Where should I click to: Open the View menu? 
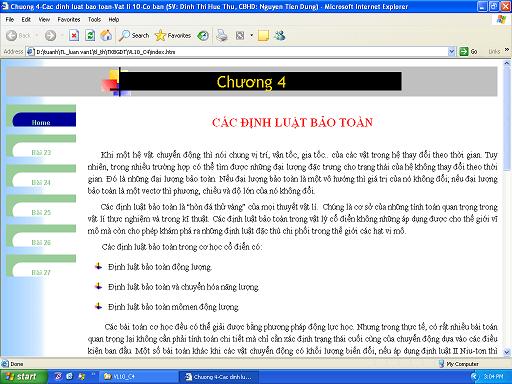44,20
